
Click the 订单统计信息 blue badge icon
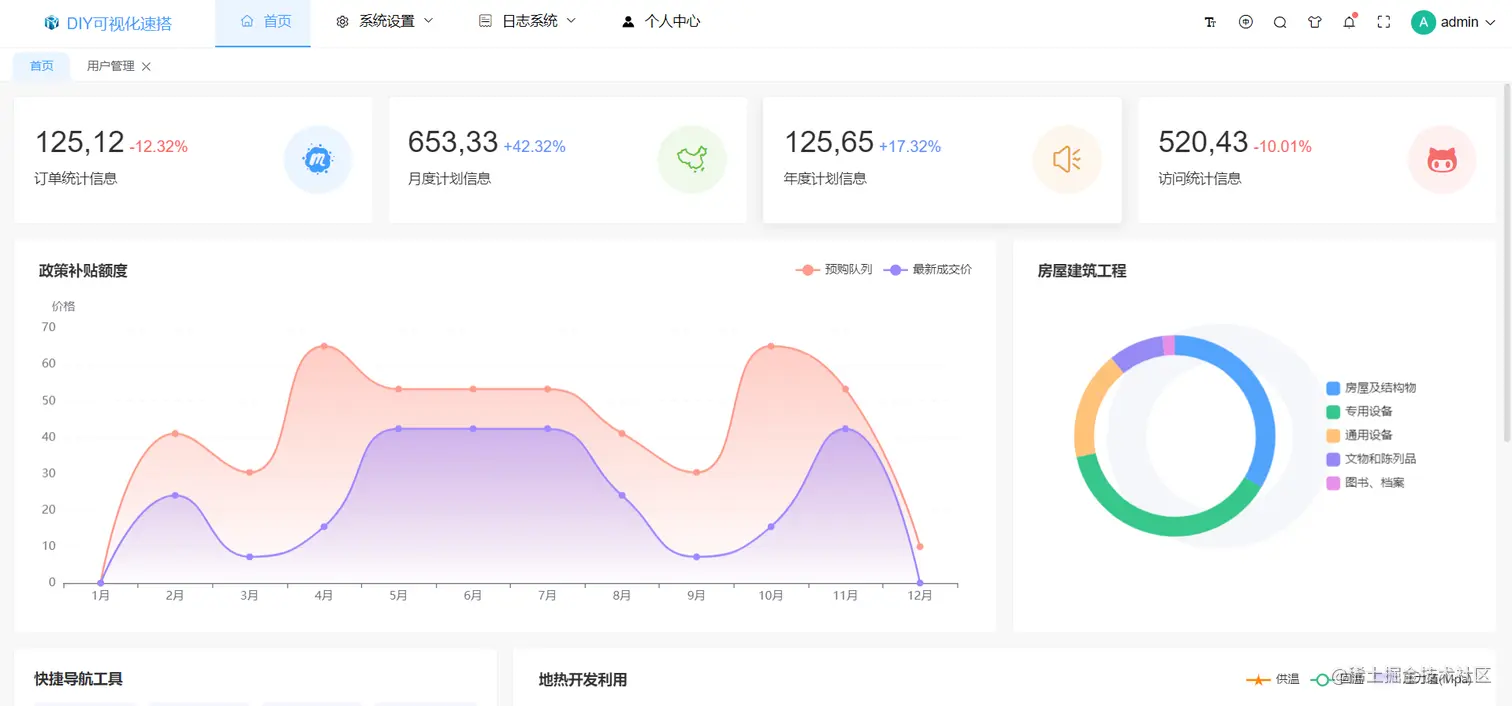click(x=318, y=159)
